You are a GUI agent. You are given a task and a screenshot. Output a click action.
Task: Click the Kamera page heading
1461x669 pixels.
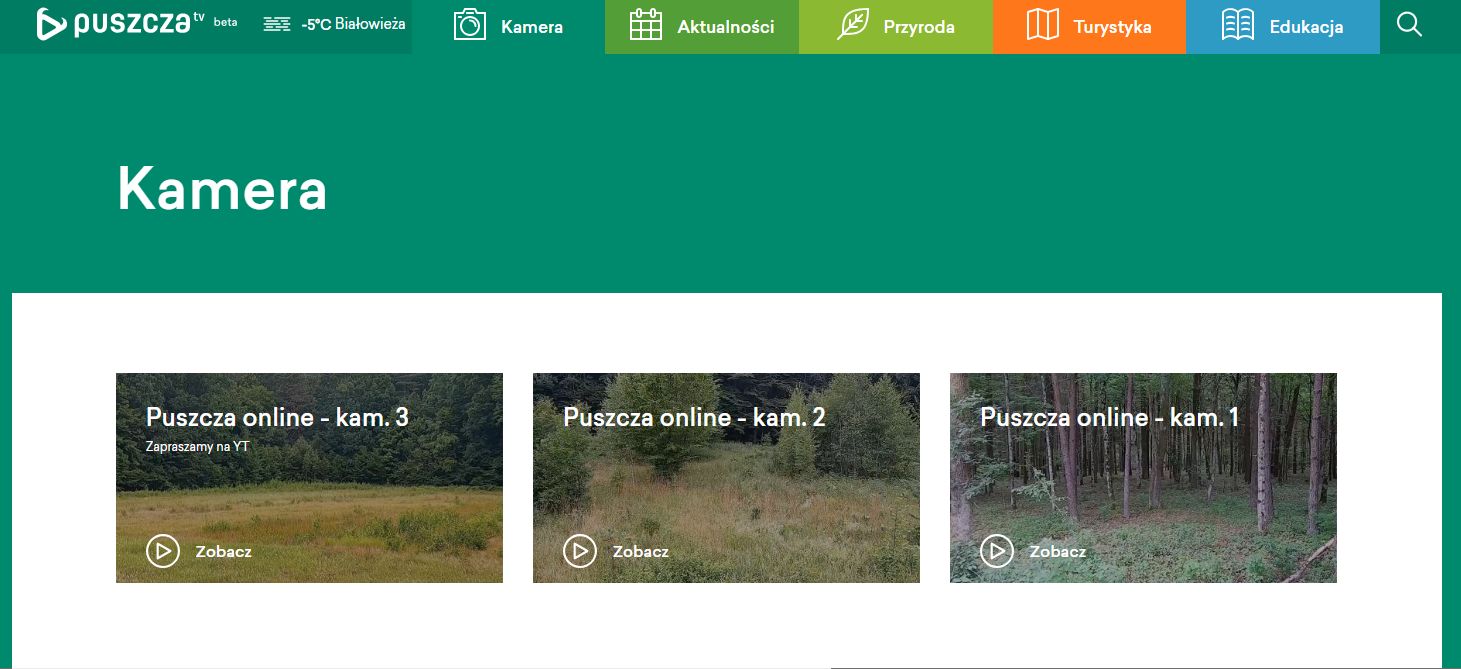tap(222, 188)
